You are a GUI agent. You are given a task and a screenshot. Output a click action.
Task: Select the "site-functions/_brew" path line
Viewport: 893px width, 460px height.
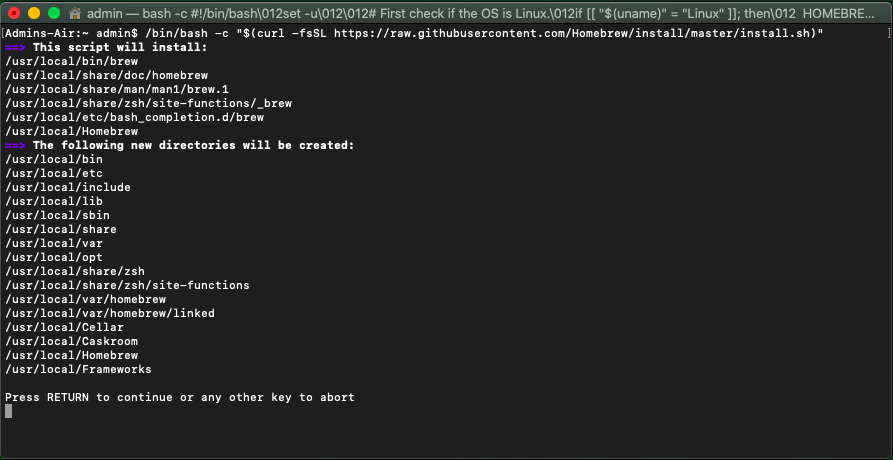(148, 103)
